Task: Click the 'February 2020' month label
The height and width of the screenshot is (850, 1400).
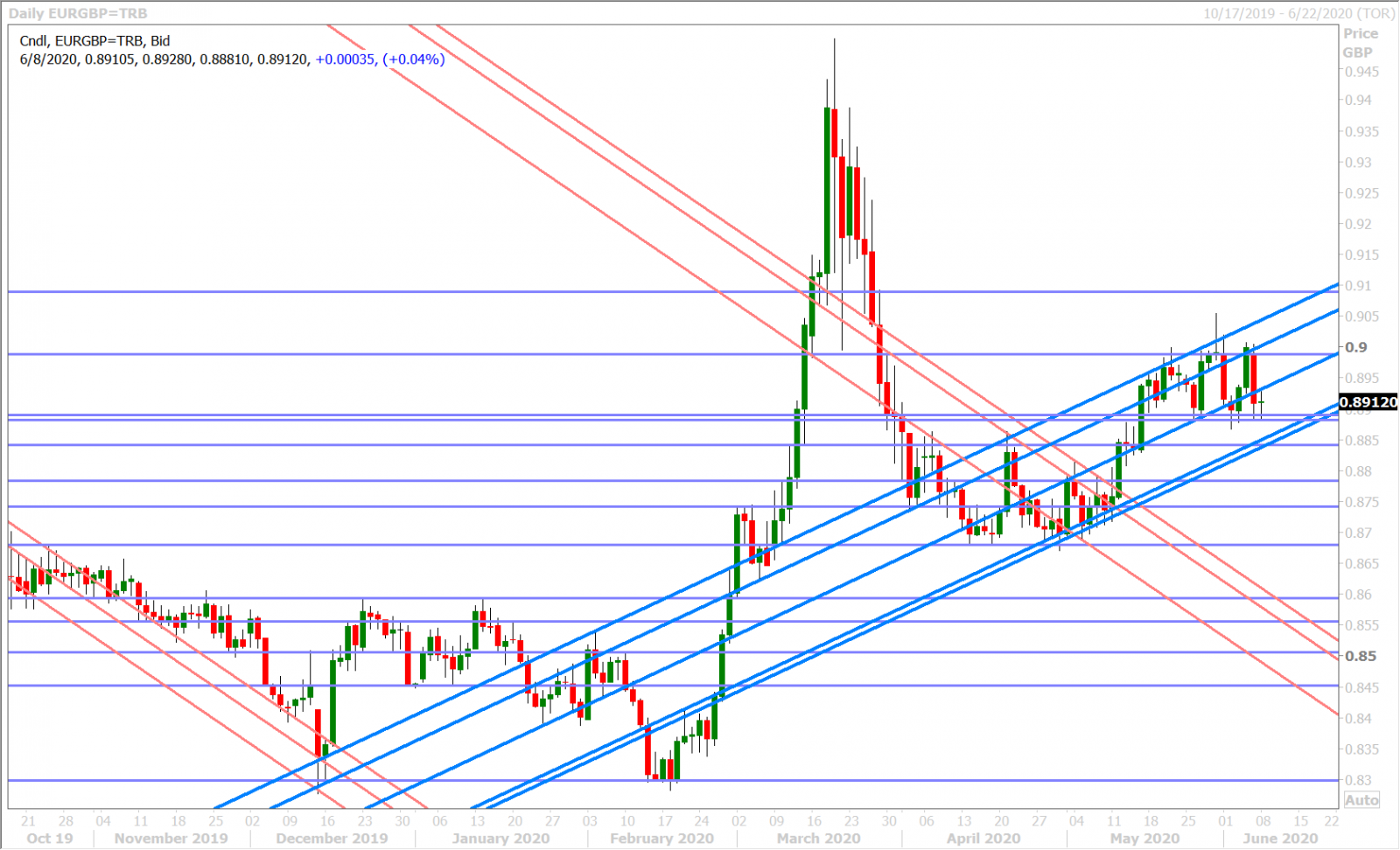Action: (x=661, y=839)
